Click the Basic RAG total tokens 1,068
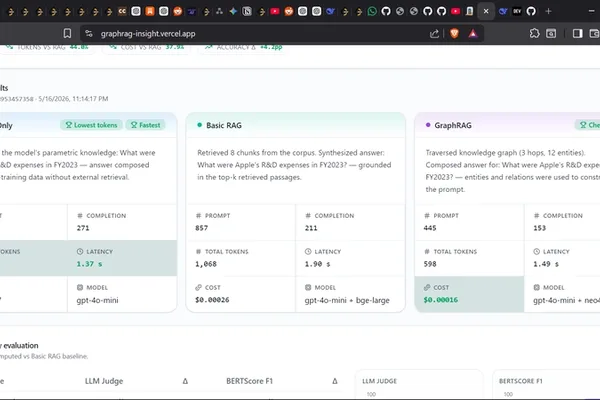Viewport: 600px width, 400px height. pos(206,264)
